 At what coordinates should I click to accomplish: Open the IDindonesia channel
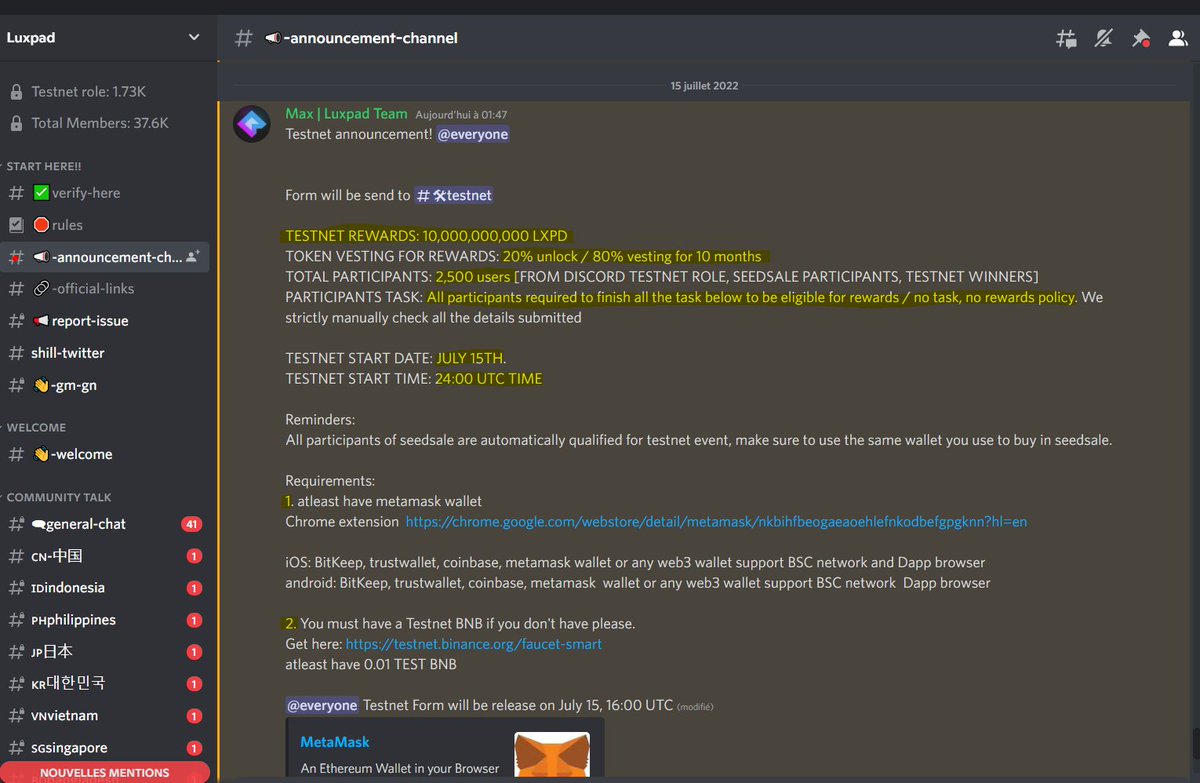click(x=105, y=588)
